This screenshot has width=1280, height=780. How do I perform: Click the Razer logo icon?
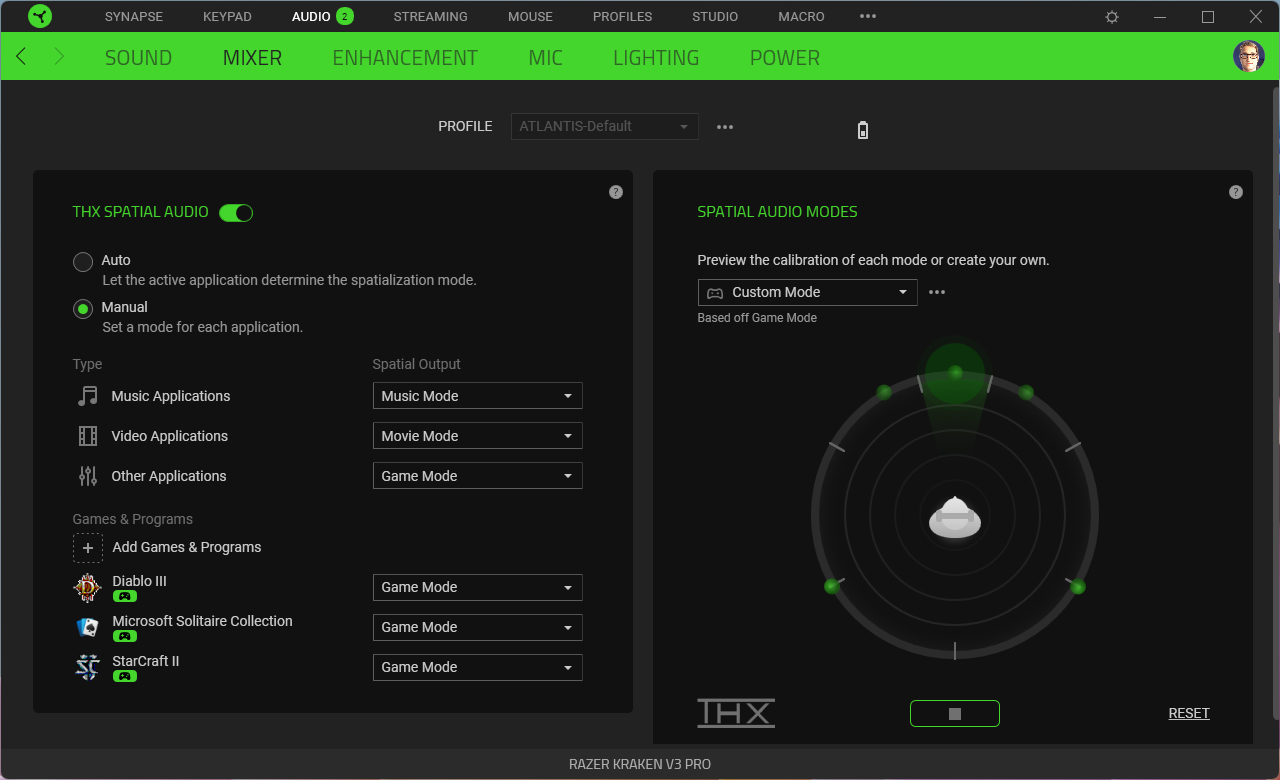point(40,16)
